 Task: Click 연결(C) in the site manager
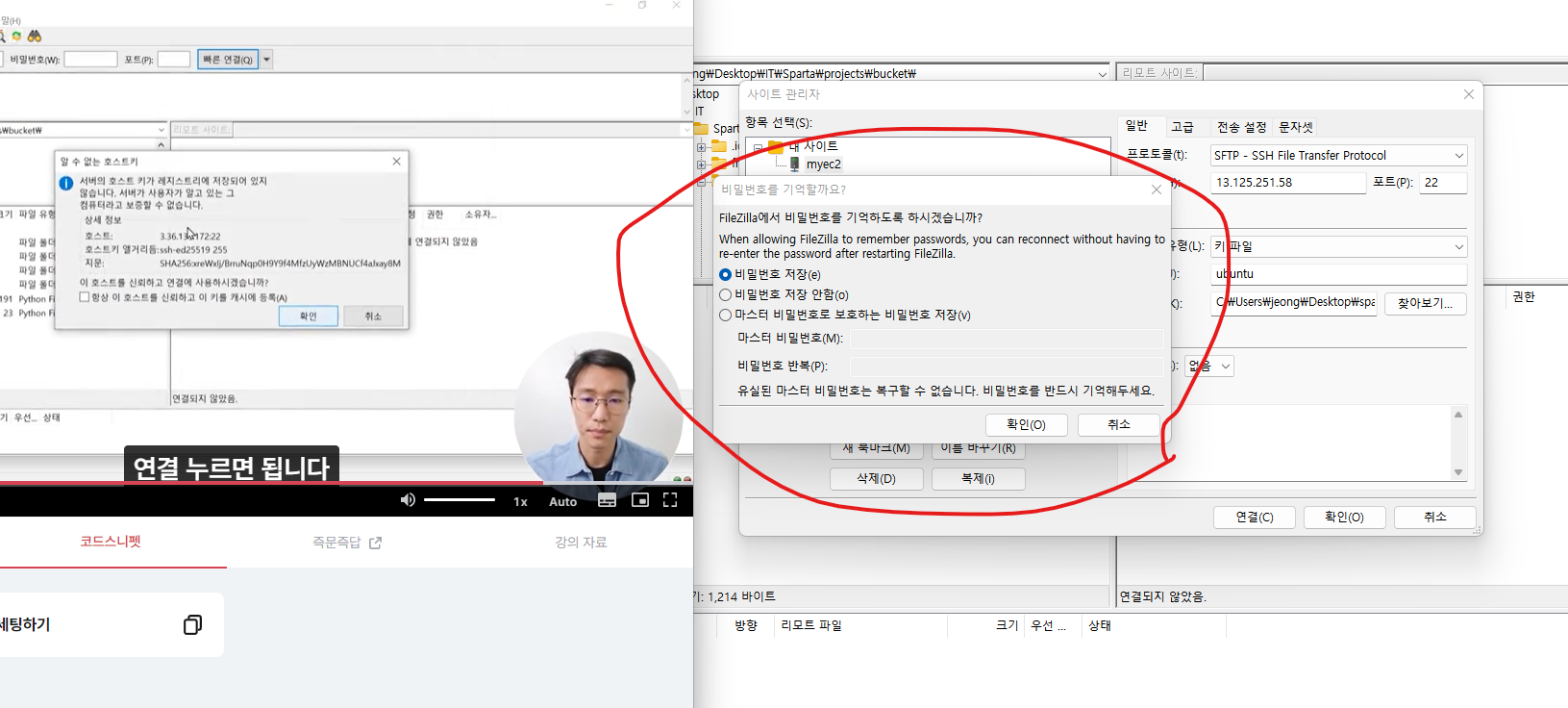click(x=1254, y=518)
